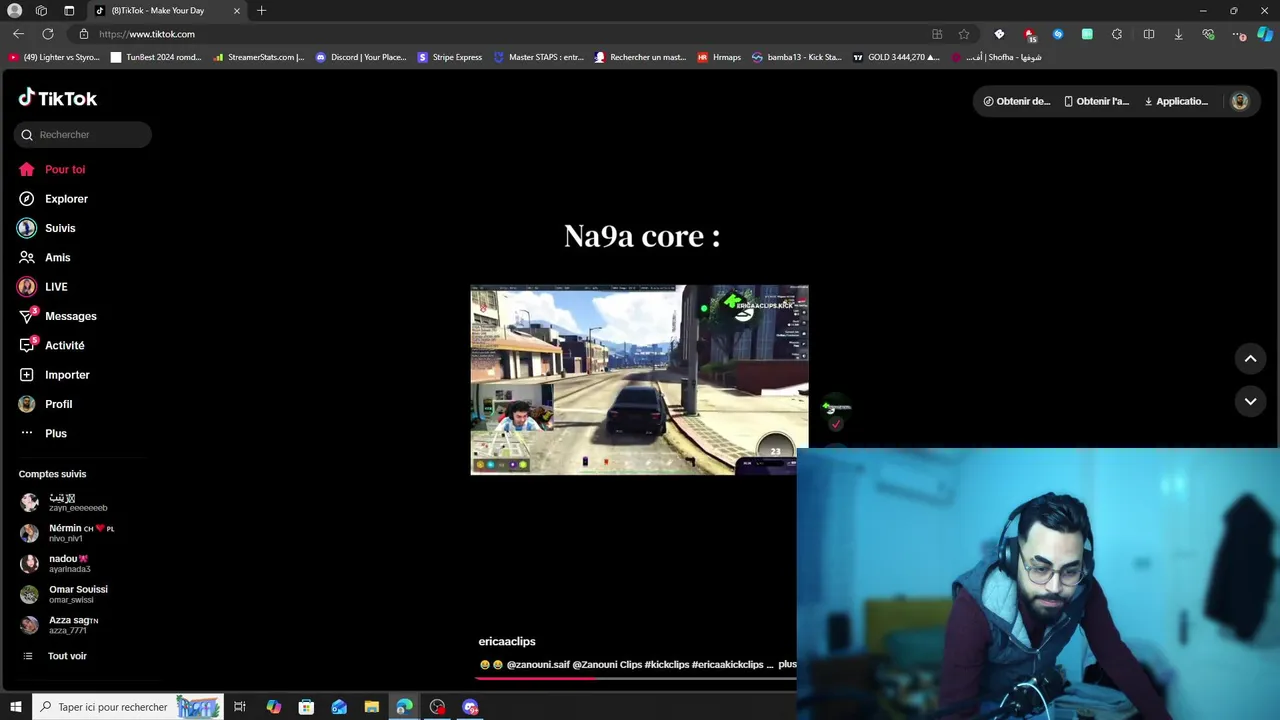Expand caption with plus link
This screenshot has width=1280, height=720.
point(787,664)
